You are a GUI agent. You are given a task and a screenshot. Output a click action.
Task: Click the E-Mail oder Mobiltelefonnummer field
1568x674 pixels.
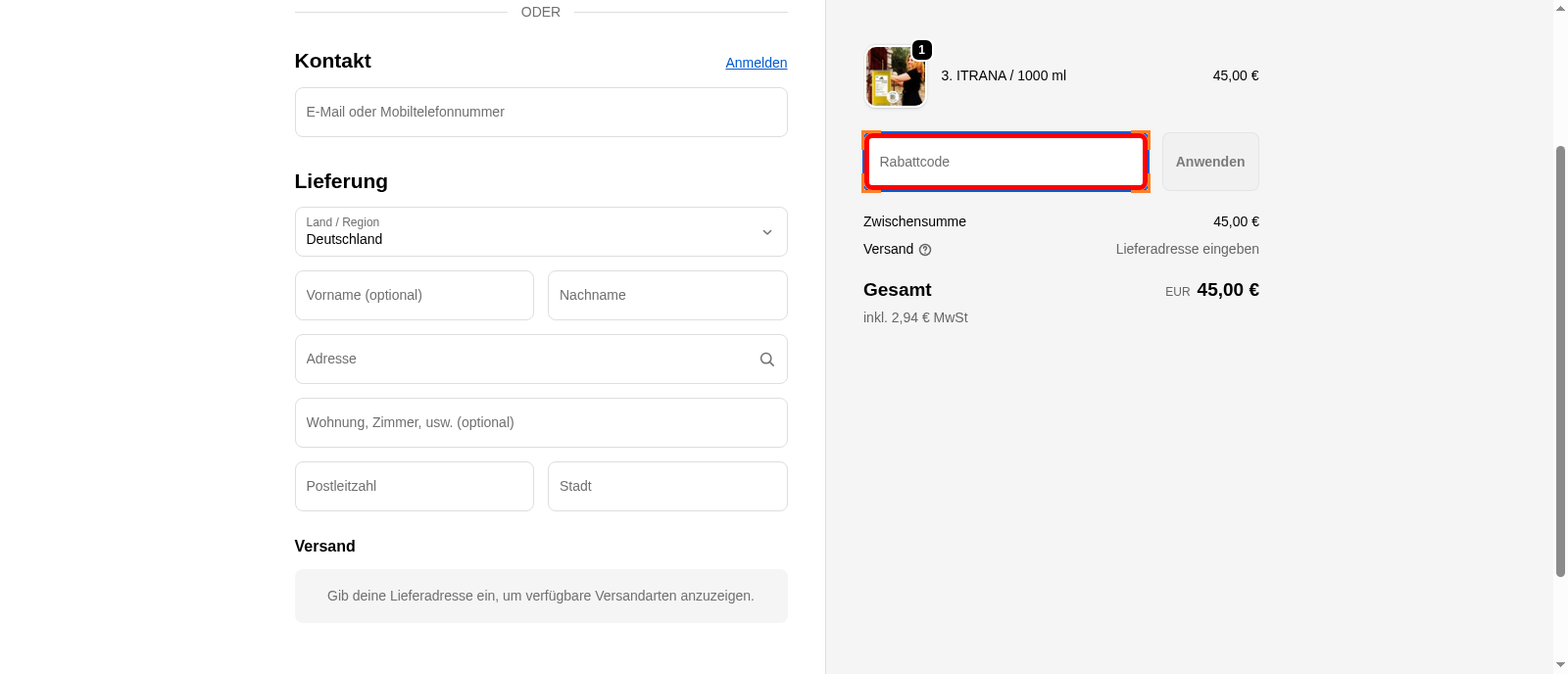[540, 113]
